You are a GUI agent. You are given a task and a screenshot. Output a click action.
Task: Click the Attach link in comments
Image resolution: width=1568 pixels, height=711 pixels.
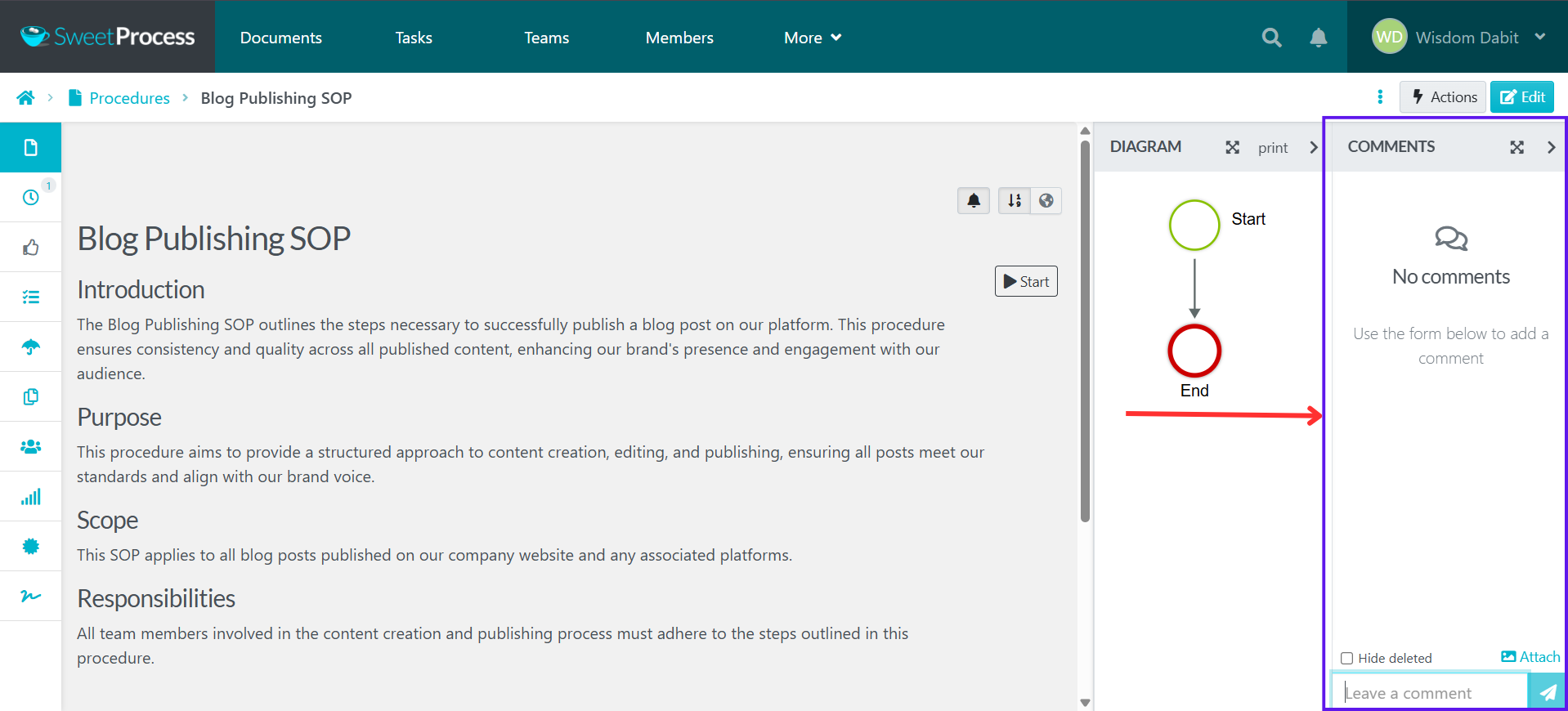1530,656
